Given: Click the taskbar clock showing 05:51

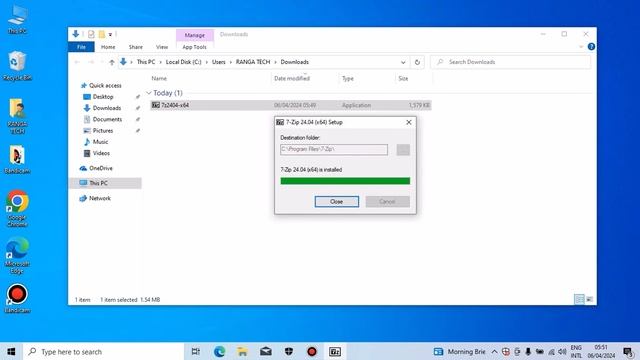Looking at the screenshot, I should click(x=601, y=351).
